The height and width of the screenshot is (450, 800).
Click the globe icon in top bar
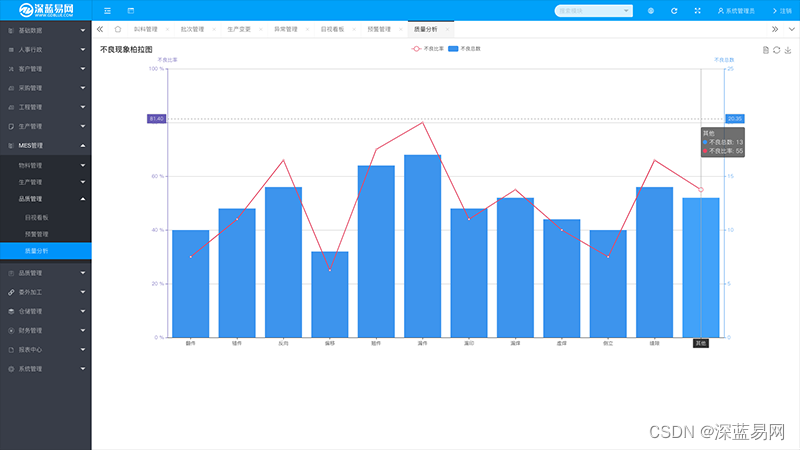click(x=651, y=11)
